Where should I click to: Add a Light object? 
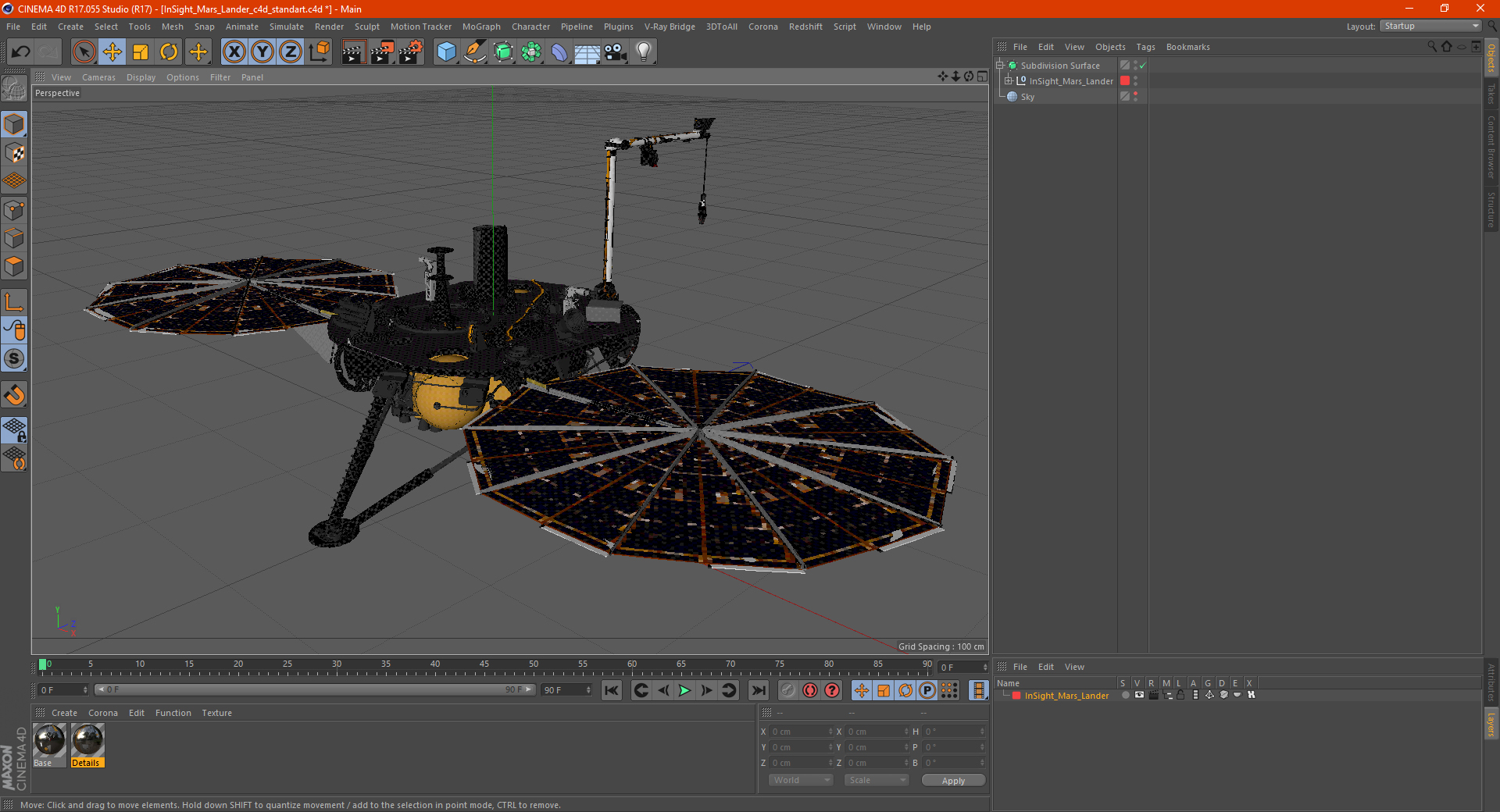pos(644,52)
